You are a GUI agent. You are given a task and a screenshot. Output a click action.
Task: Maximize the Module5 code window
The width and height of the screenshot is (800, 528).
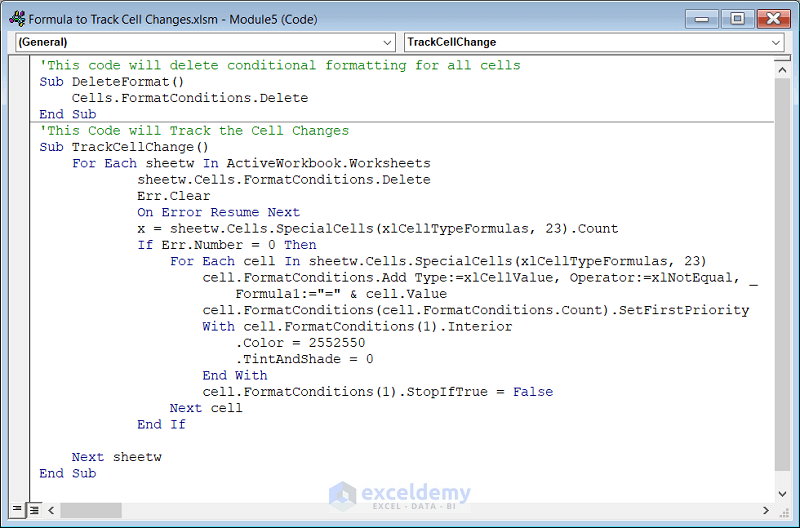coord(737,19)
